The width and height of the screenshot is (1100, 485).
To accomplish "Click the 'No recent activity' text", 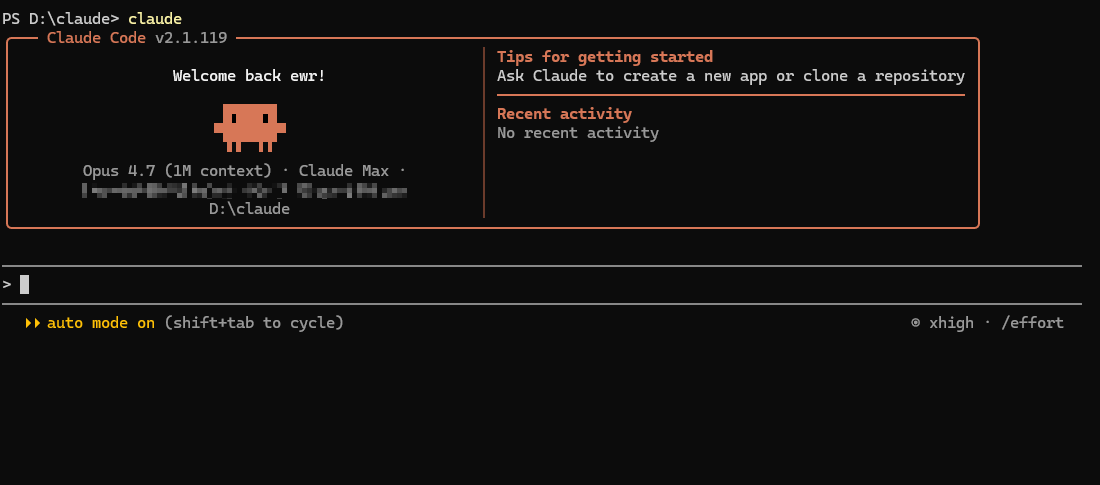I will tap(577, 133).
